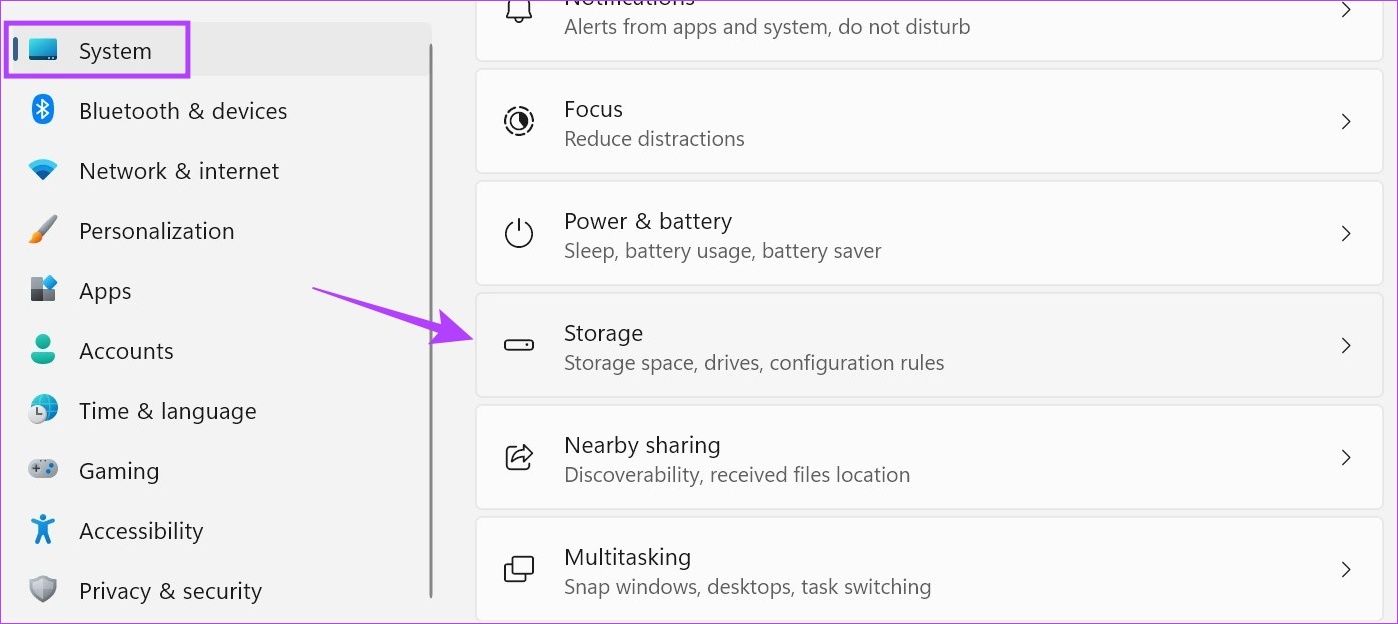Click the Wi-Fi Network & internet icon

pyautogui.click(x=43, y=170)
